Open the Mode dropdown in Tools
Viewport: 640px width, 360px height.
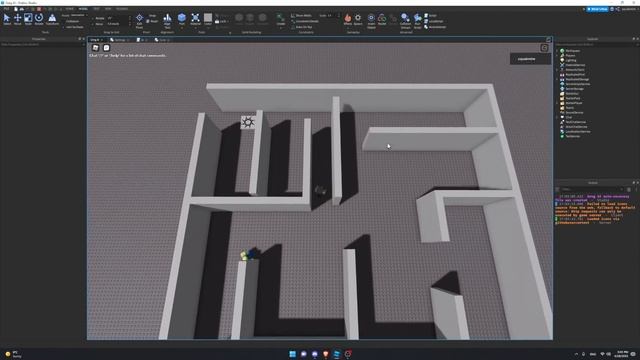(79, 16)
